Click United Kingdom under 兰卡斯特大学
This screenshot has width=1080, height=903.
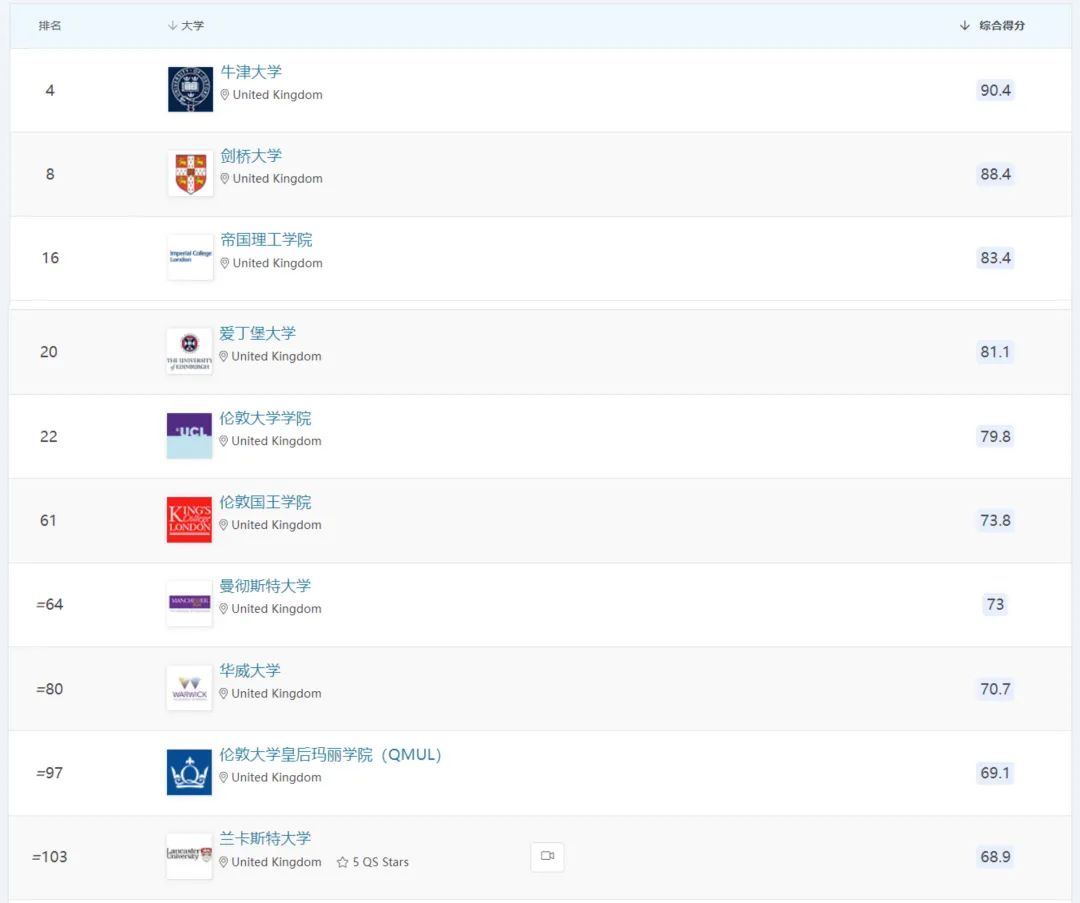point(276,862)
